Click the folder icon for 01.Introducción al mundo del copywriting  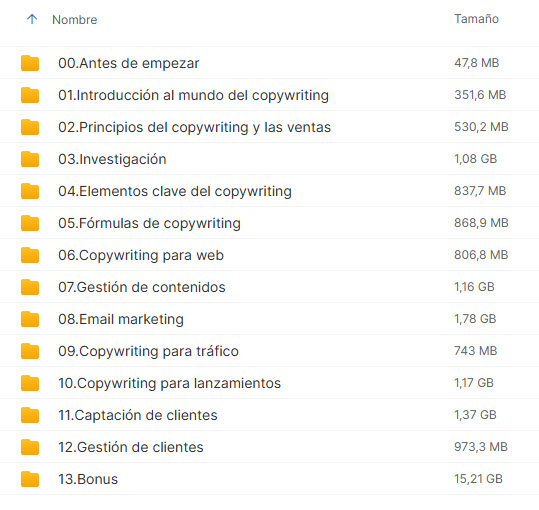click(x=30, y=95)
